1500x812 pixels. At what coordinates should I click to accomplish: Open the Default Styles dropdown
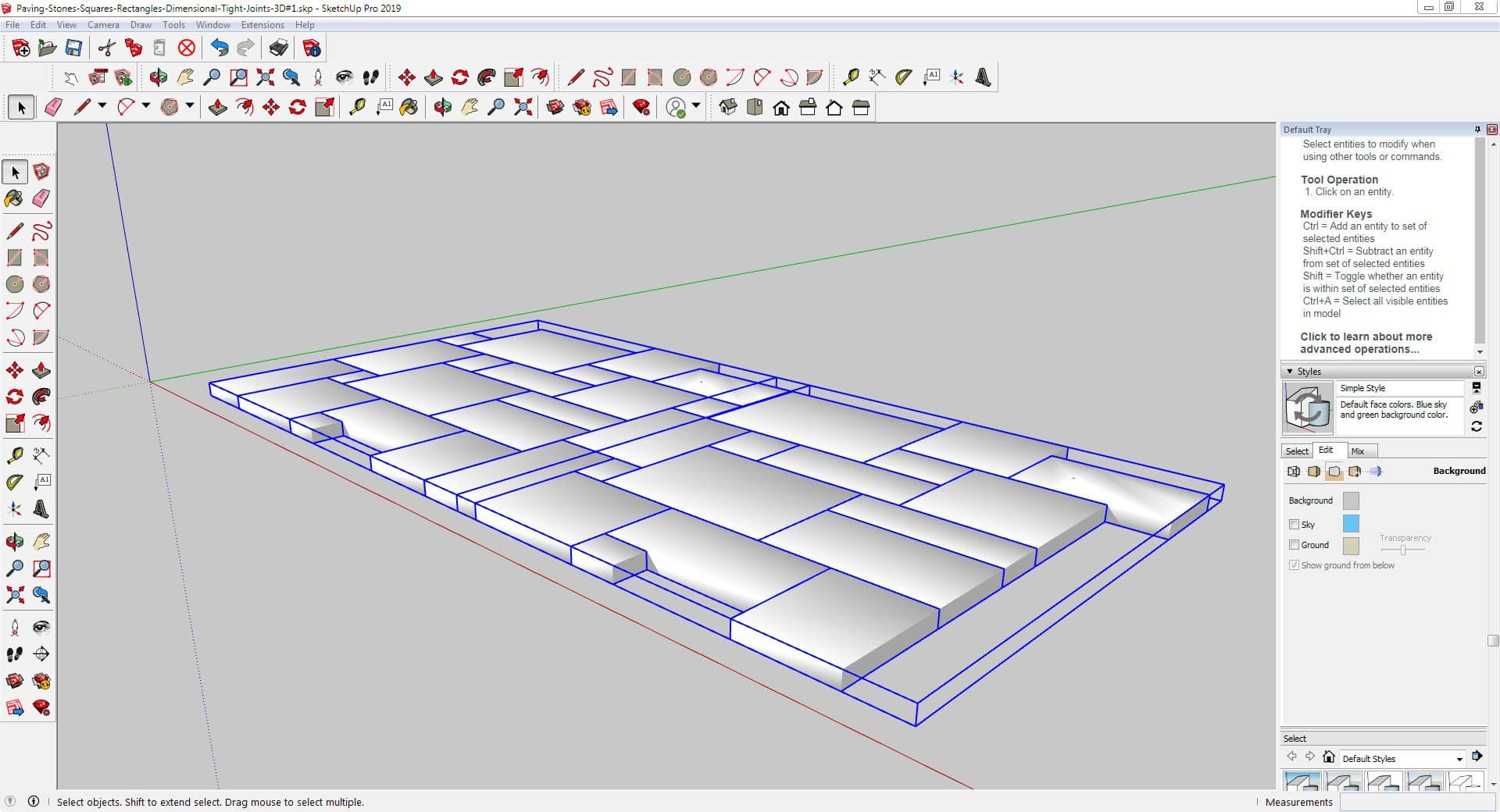pos(1459,759)
